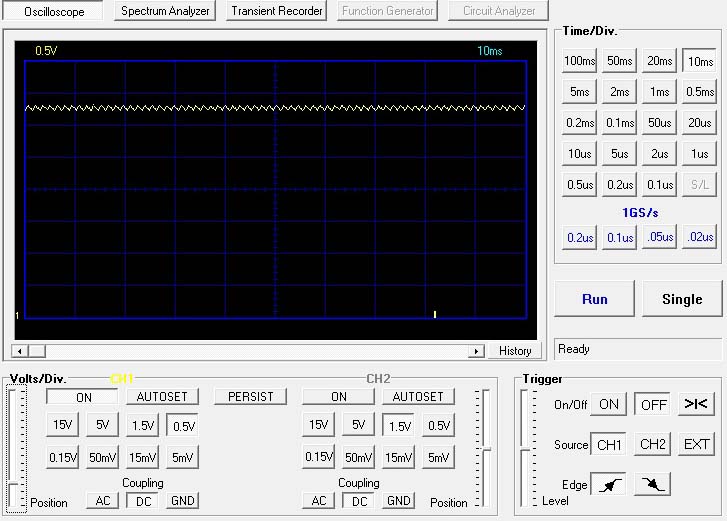Set CH1 to 1.5V per division
727x521 pixels.
[142, 425]
